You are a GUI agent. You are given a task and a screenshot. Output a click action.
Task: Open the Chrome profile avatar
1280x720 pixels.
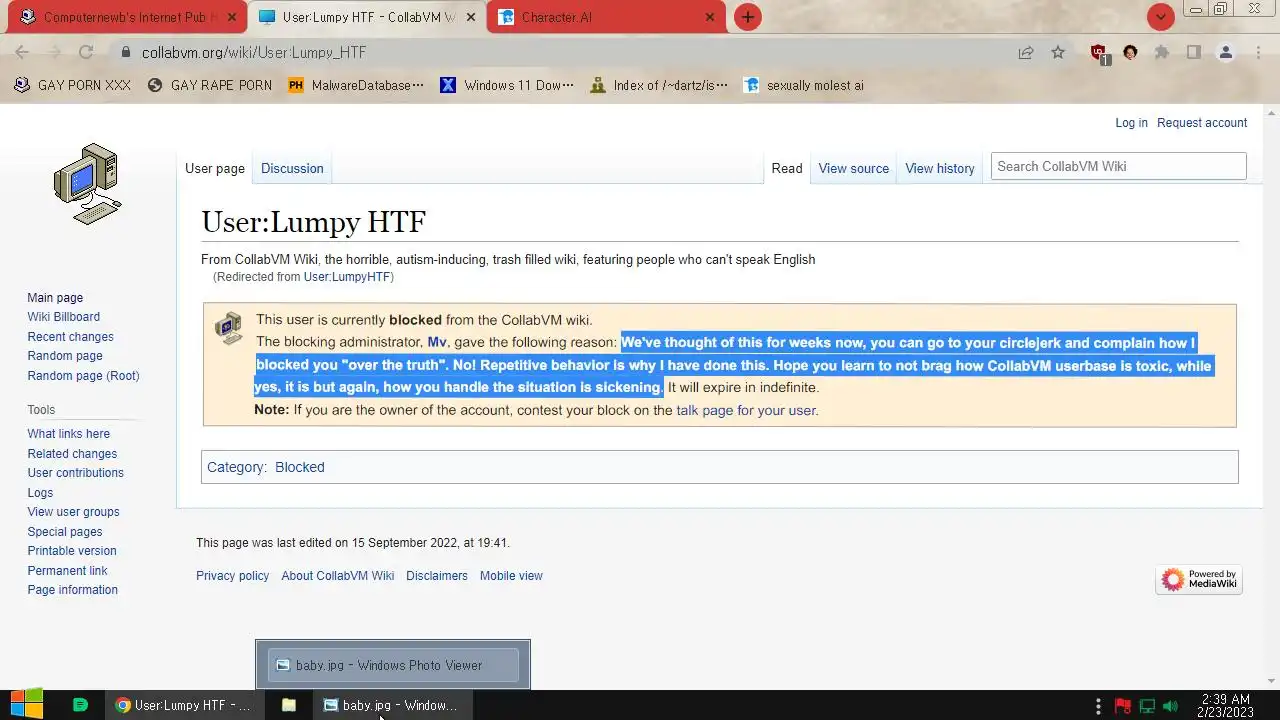point(1226,52)
